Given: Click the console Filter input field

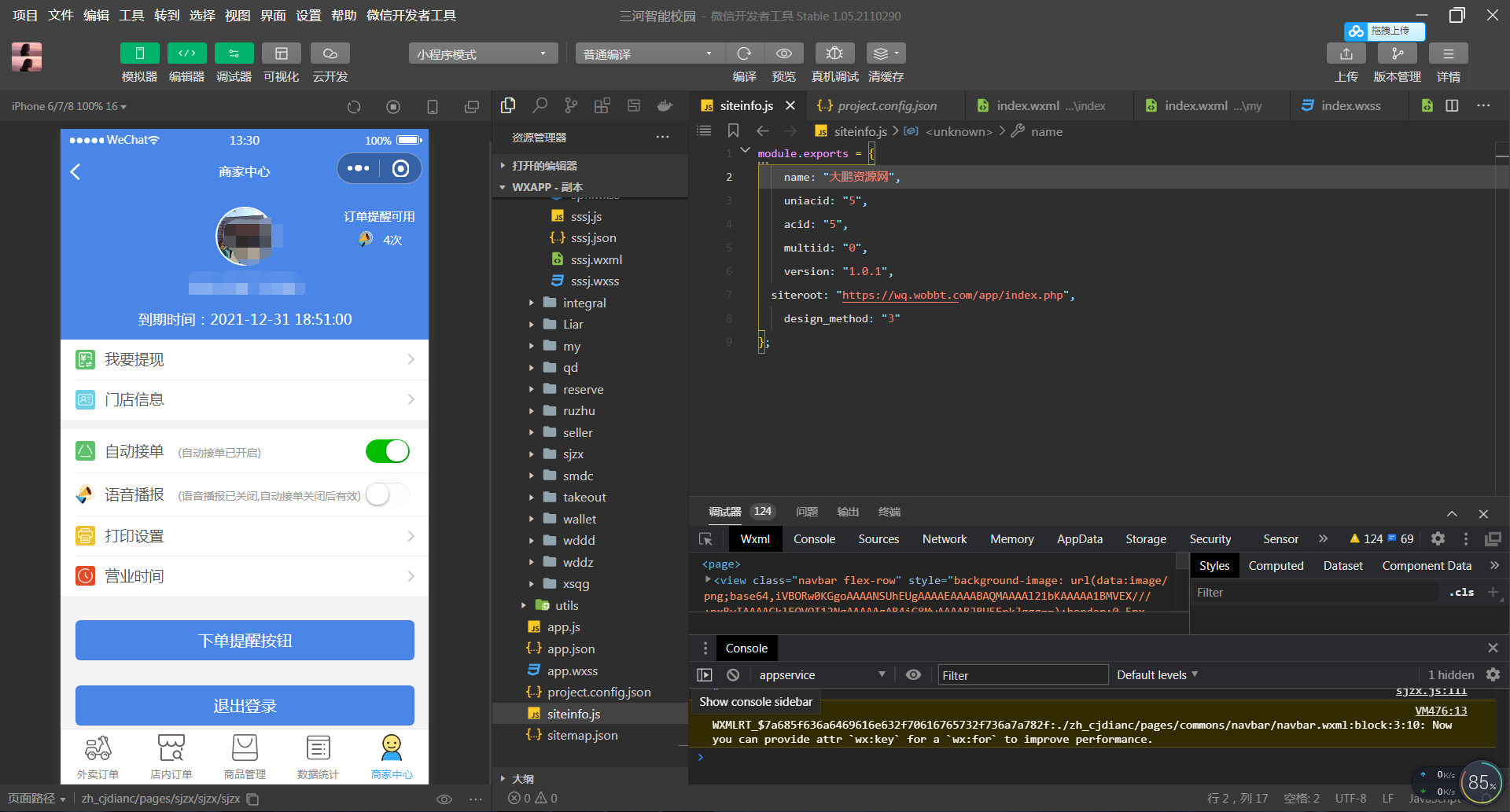Looking at the screenshot, I should click(x=1022, y=675).
